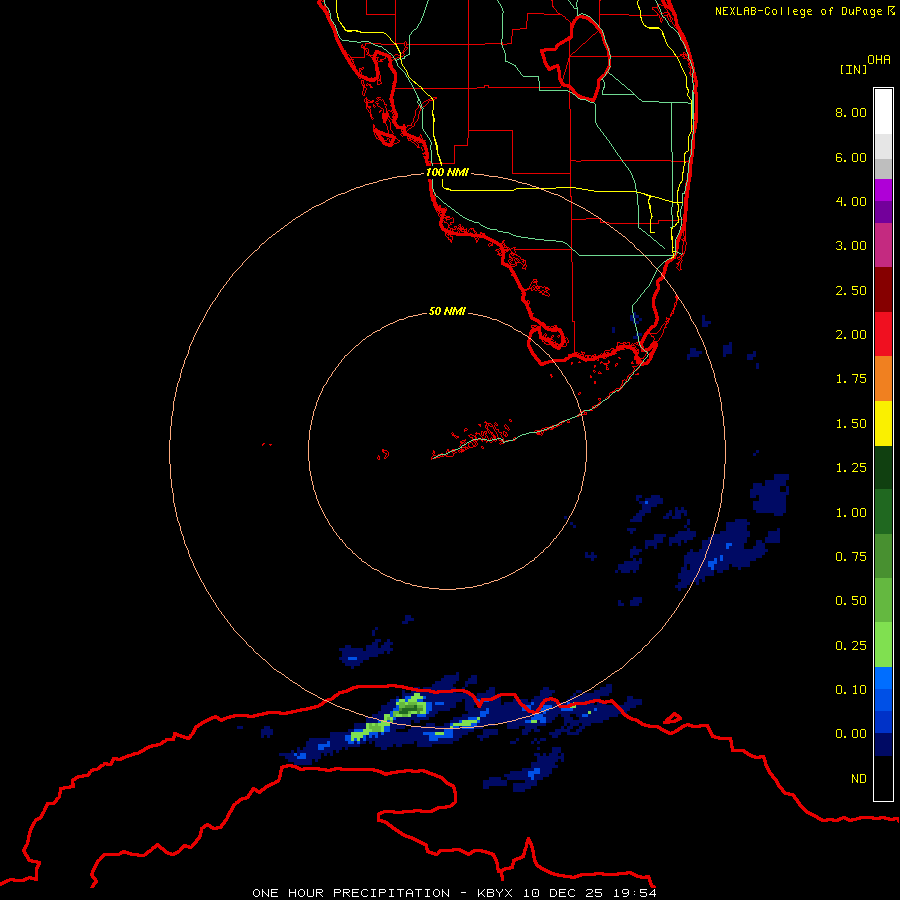Image resolution: width=900 pixels, height=900 pixels.
Task: Click the 1.25 legend value
Action: 851,468
